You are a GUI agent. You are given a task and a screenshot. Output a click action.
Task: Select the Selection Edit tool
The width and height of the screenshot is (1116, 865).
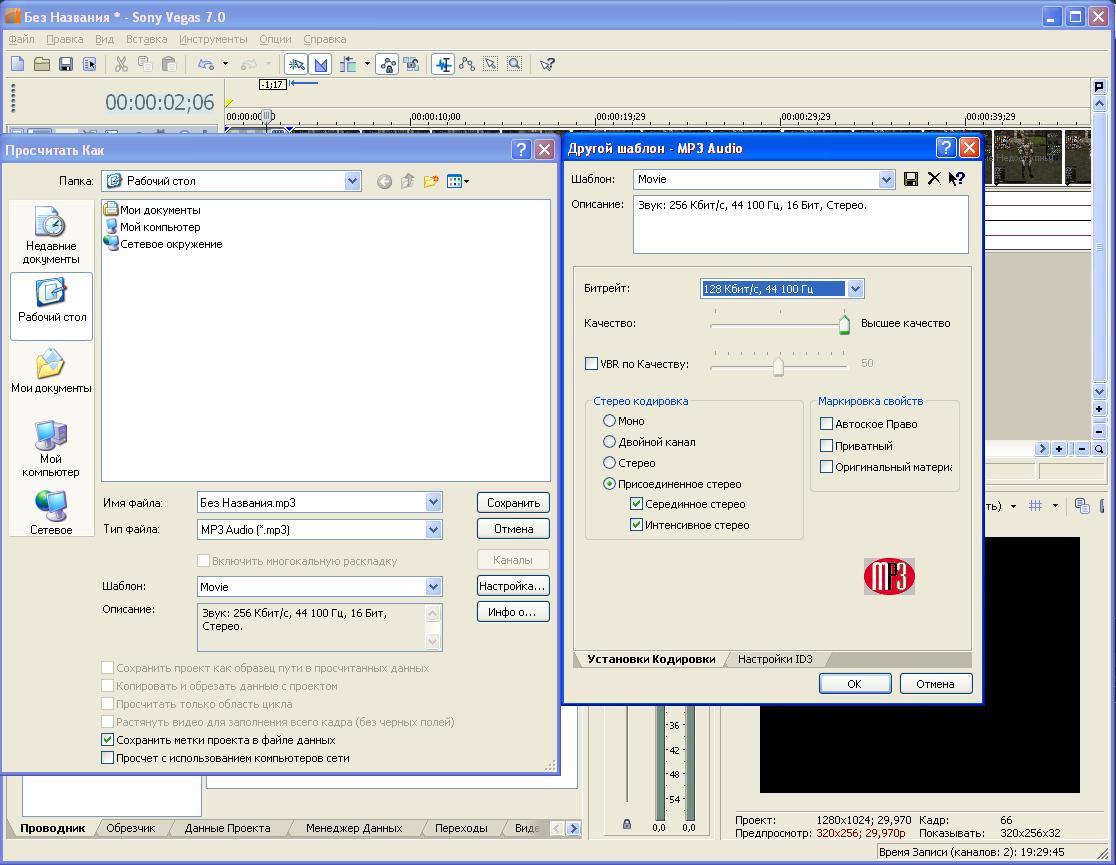coord(490,64)
